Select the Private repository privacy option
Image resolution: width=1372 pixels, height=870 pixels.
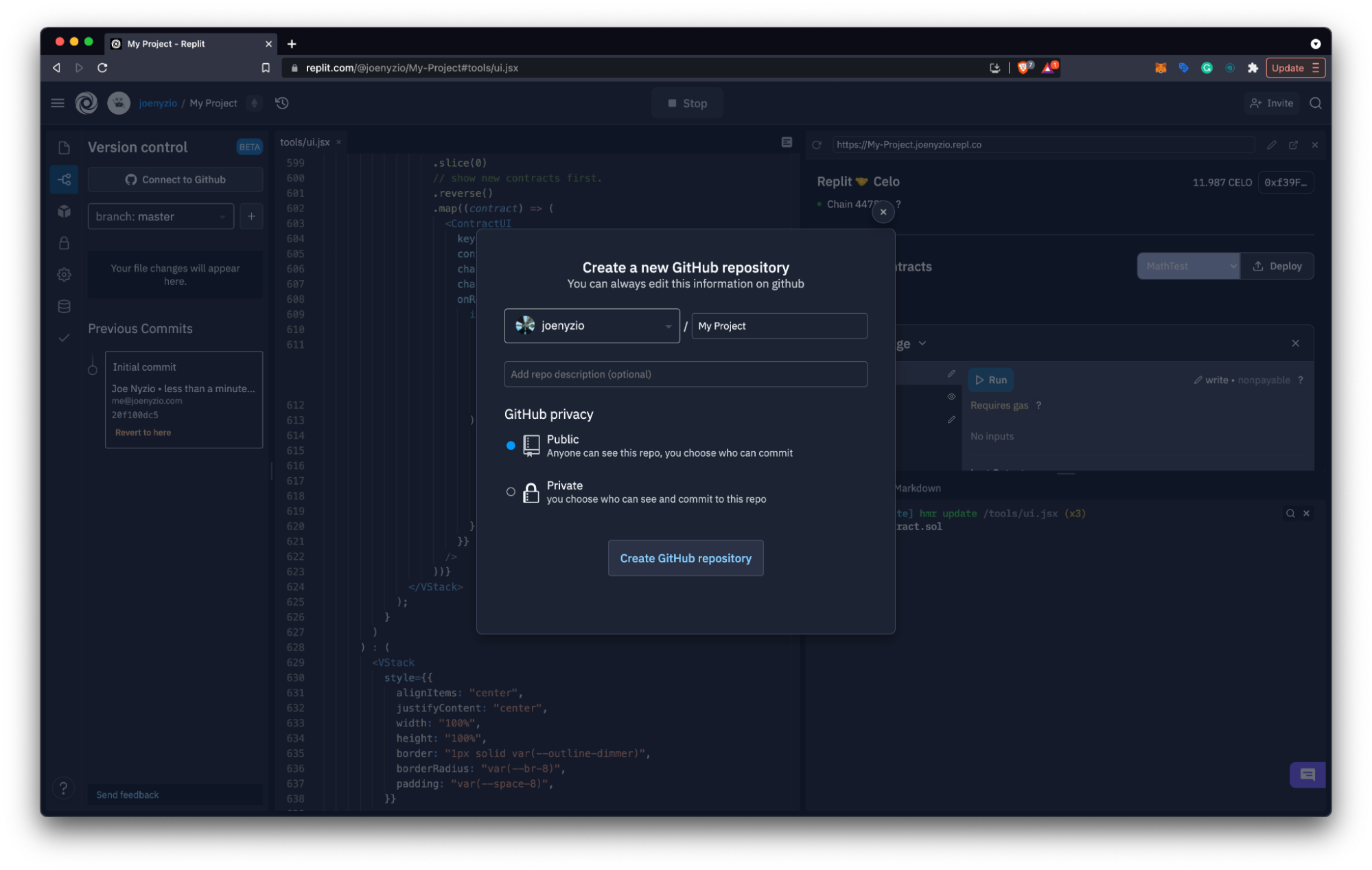510,492
